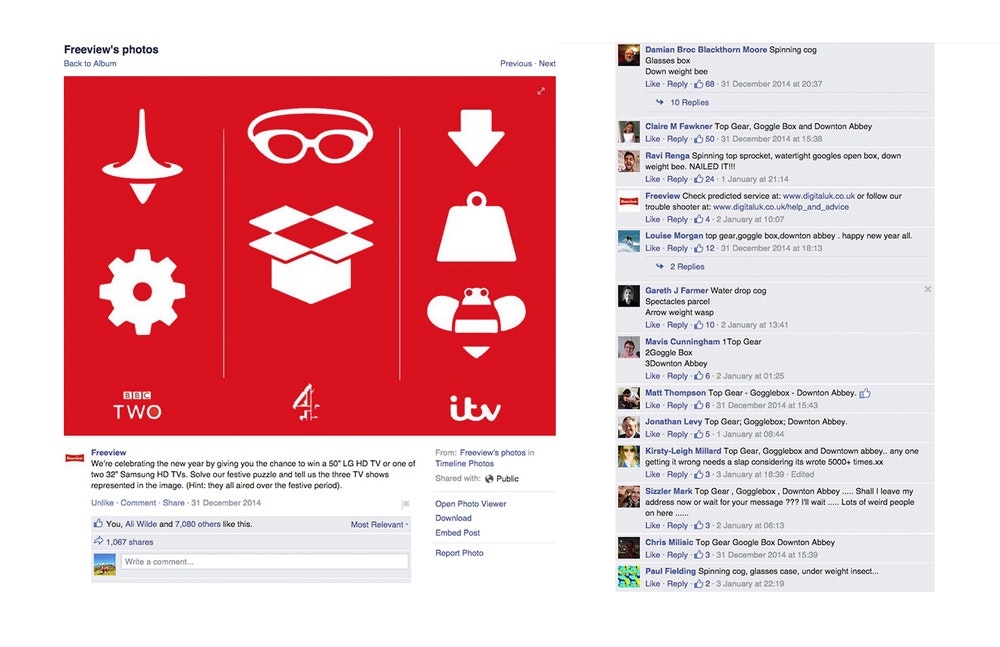Click the share arrow icon beside 1,067 shares

click(98, 541)
